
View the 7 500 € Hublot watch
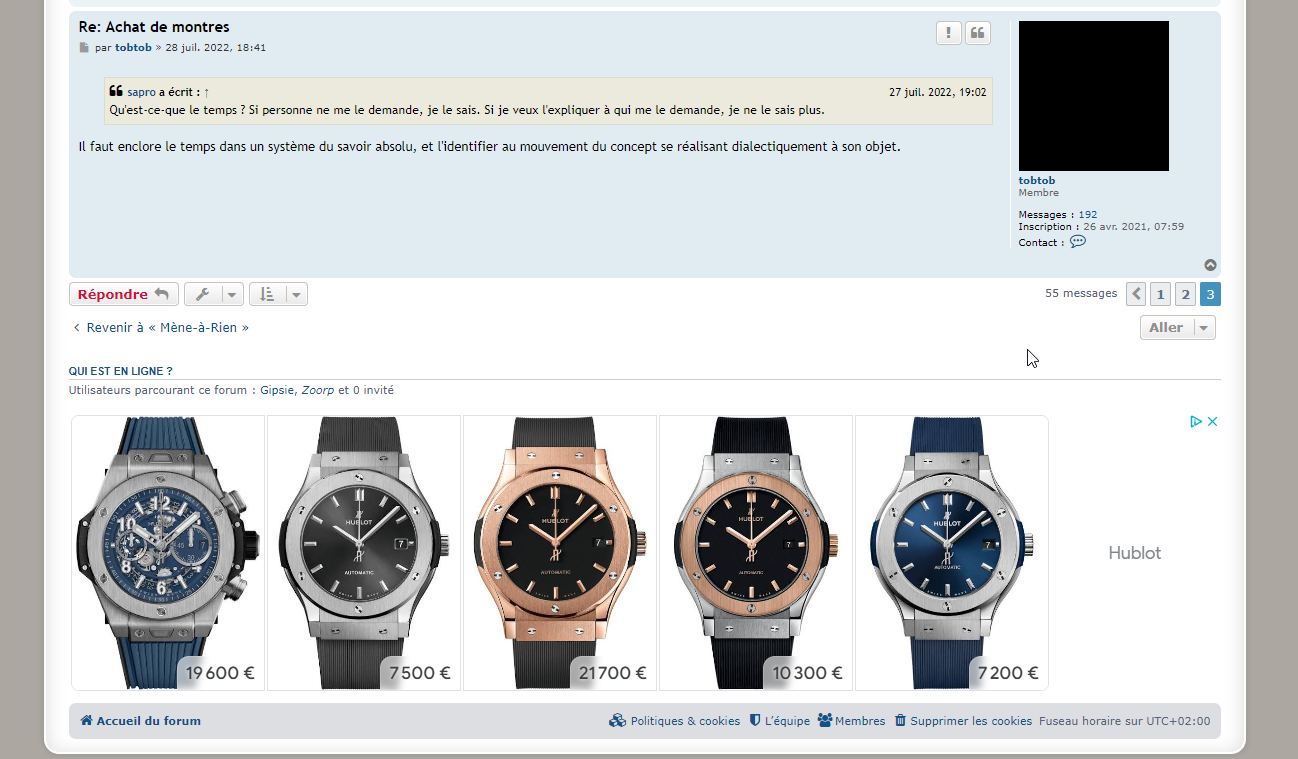(x=364, y=553)
